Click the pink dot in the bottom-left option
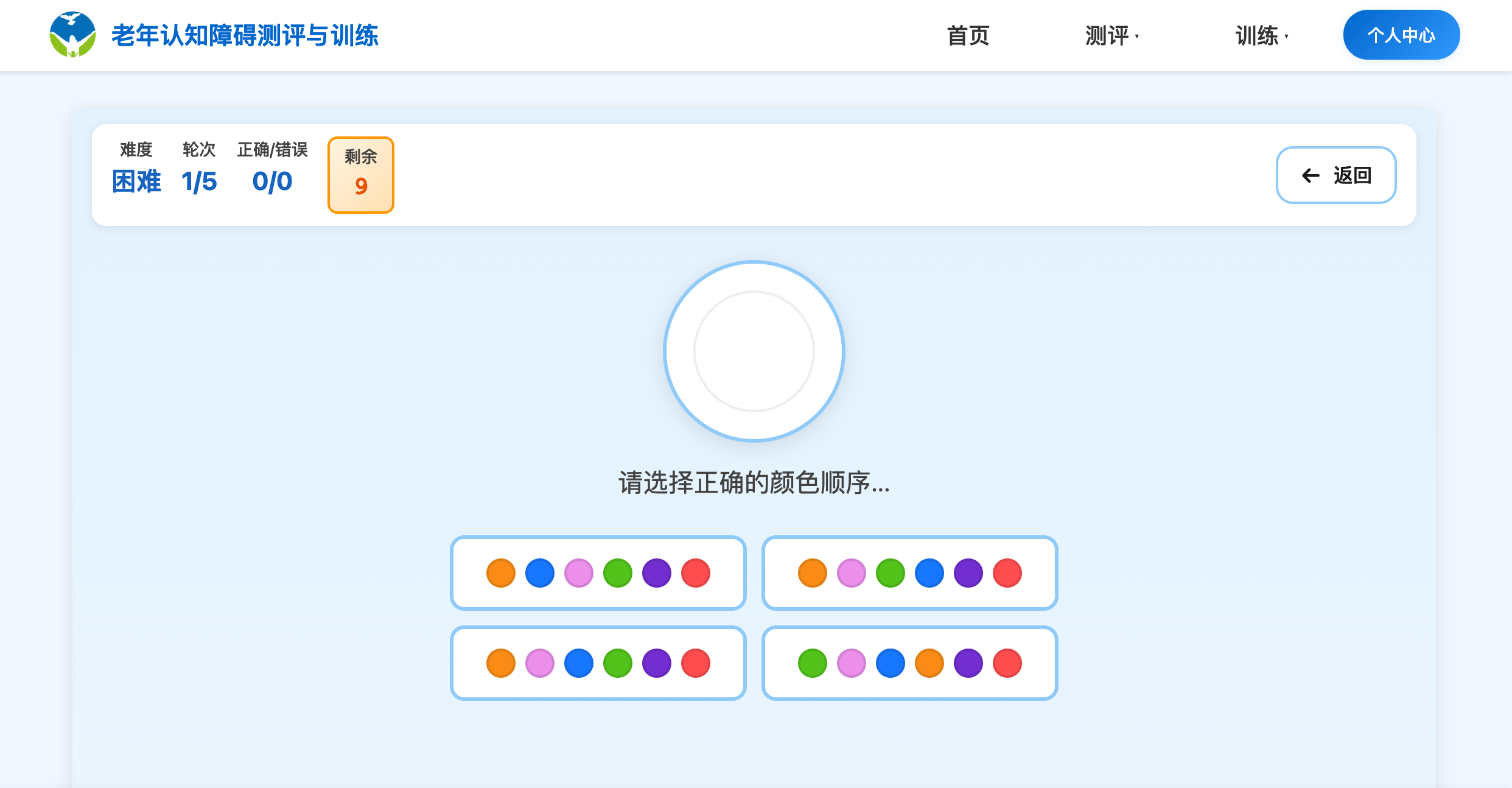This screenshot has width=1512, height=788. click(539, 663)
